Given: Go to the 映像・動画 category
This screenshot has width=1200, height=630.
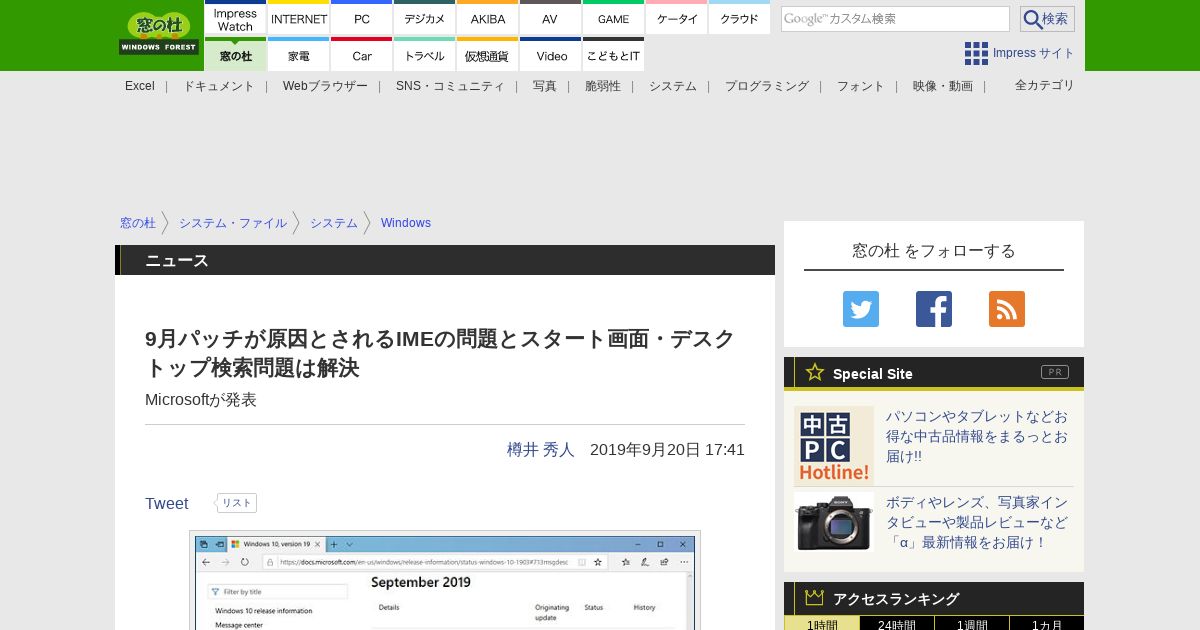Looking at the screenshot, I should (943, 86).
